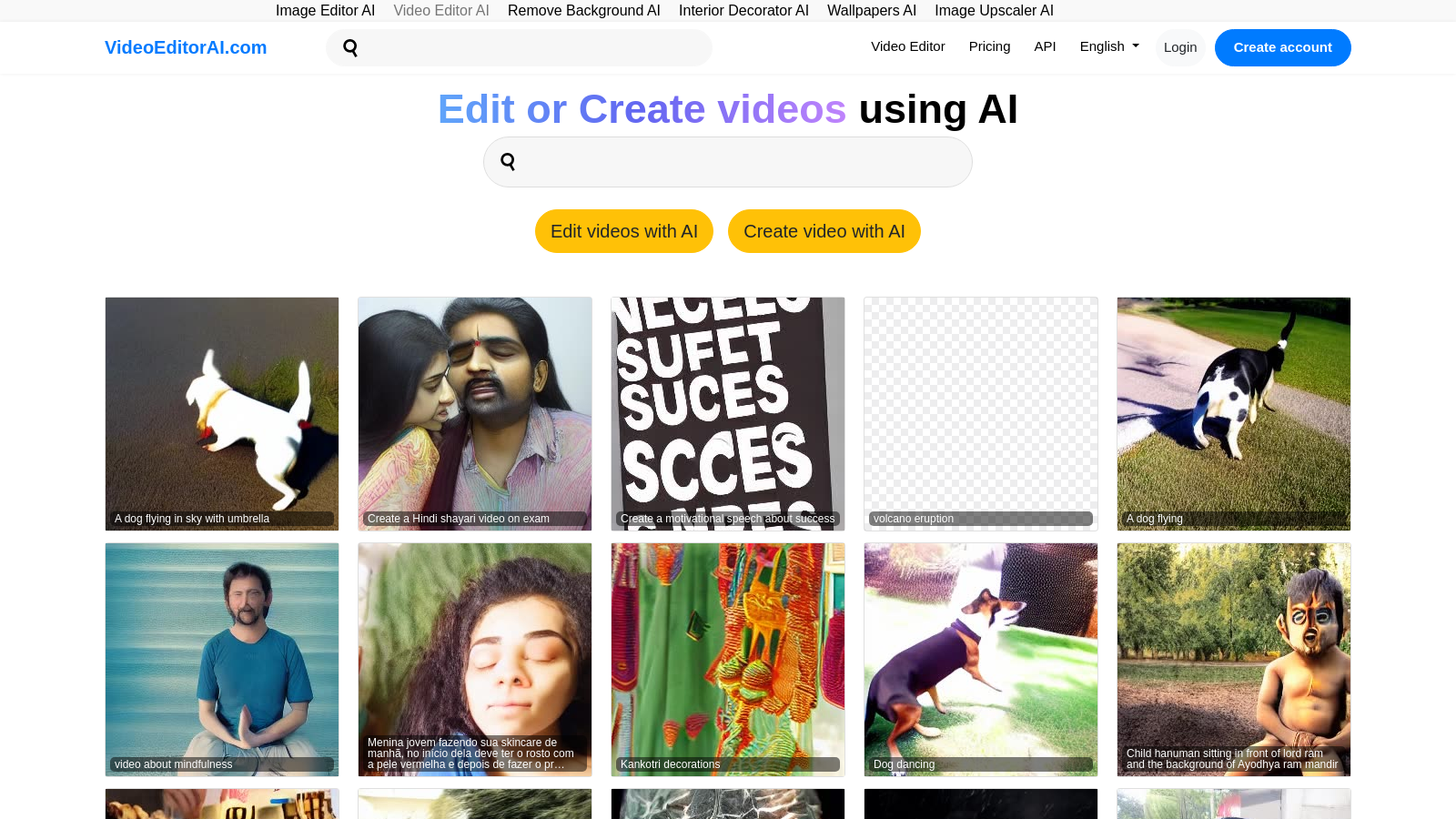Click the hero search magnifier icon

pyautogui.click(x=508, y=162)
